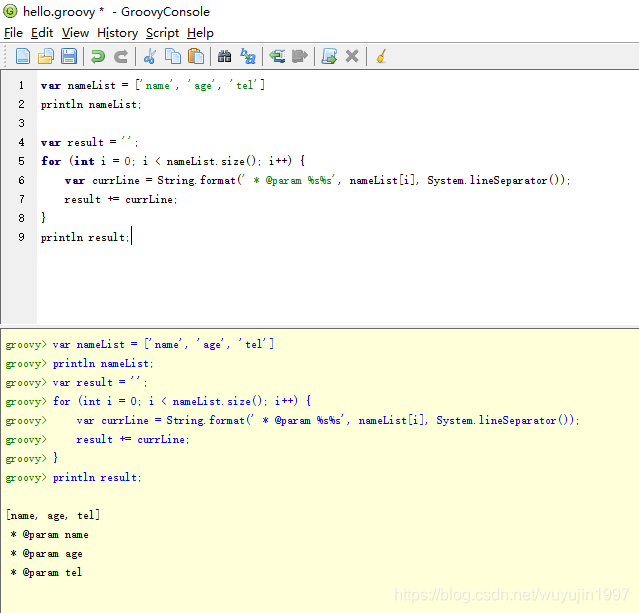Run the script with the Execute icon
The height and width of the screenshot is (613, 639).
pyautogui.click(x=329, y=56)
